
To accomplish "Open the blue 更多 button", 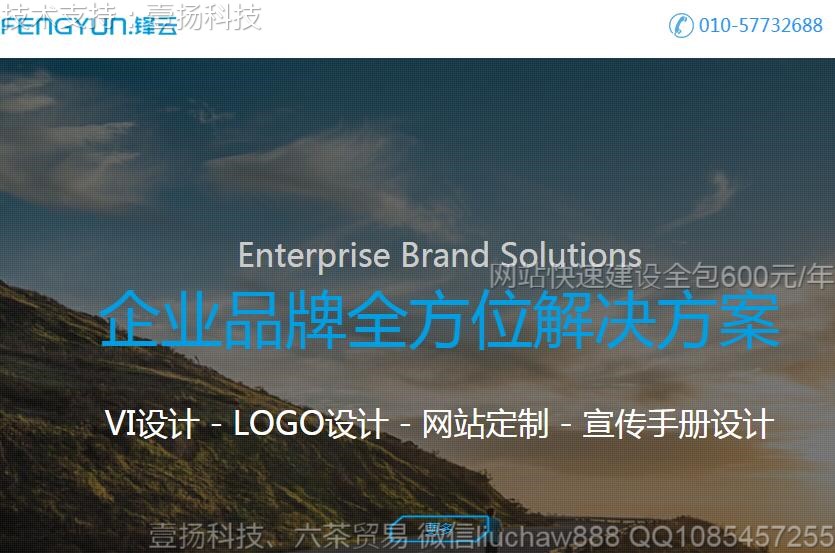I will point(444,528).
